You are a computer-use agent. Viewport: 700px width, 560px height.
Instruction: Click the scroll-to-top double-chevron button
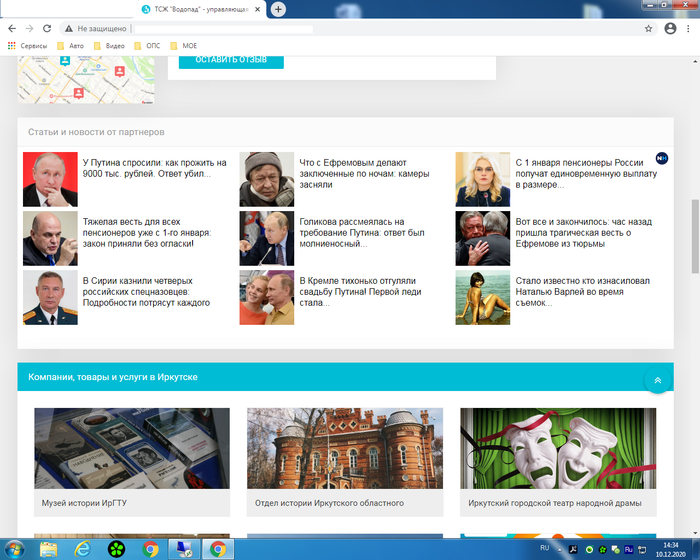click(658, 380)
